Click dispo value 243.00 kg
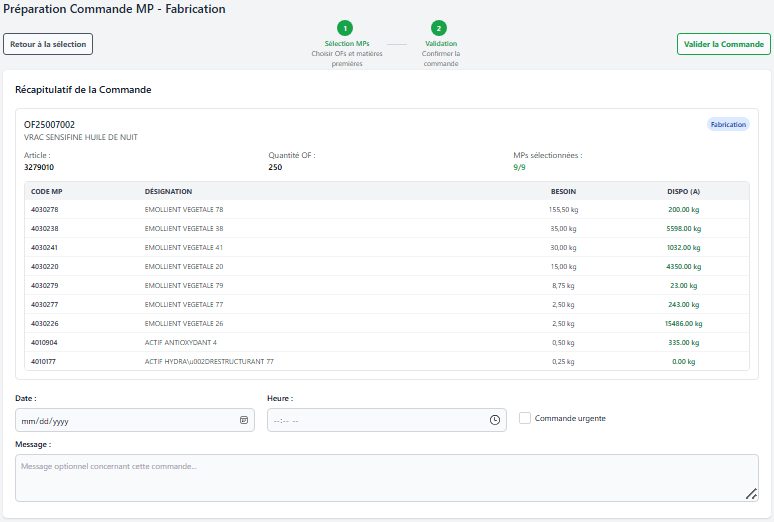The width and height of the screenshot is (774, 522). pyautogui.click(x=684, y=305)
